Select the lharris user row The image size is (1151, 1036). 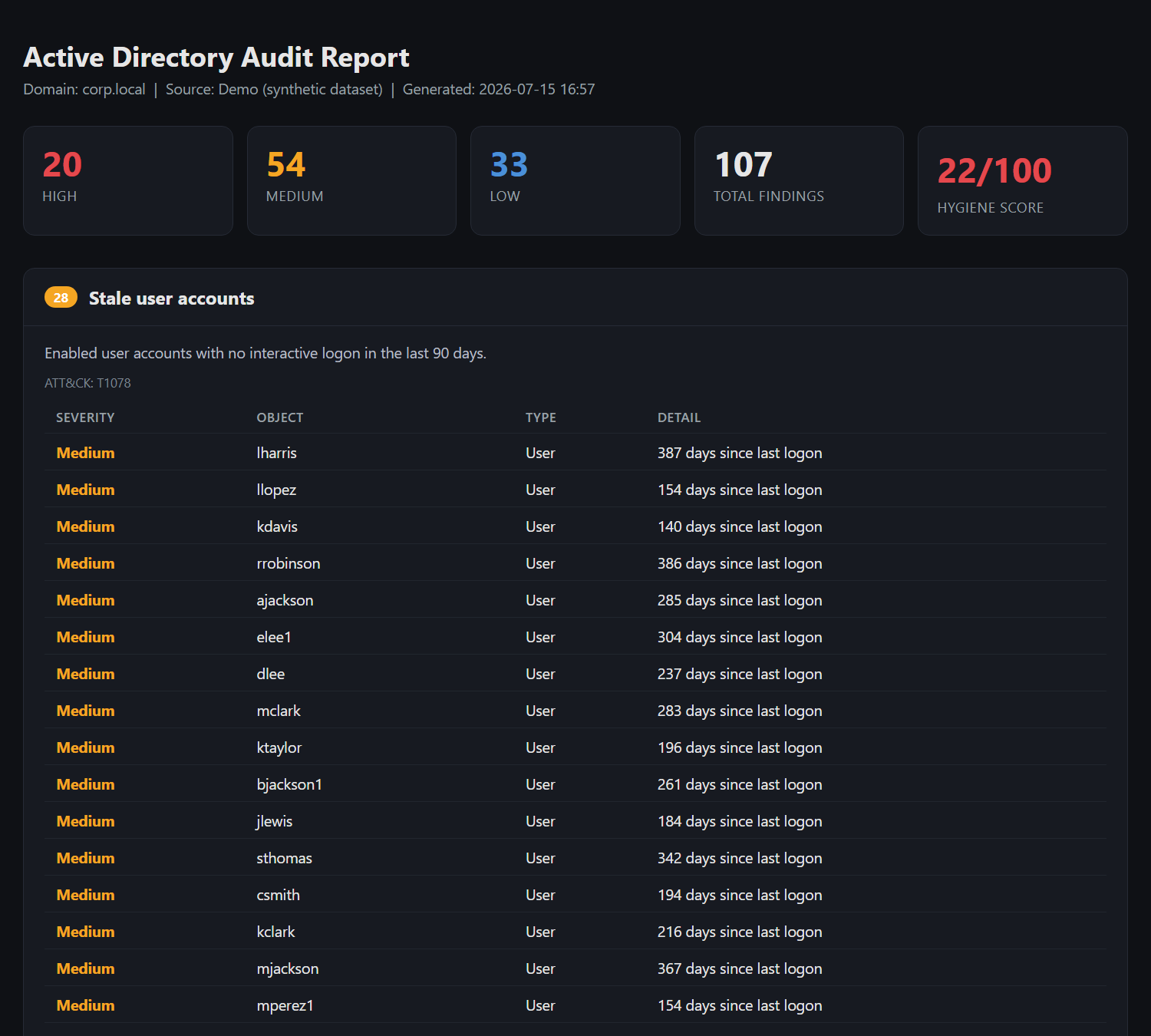(575, 453)
